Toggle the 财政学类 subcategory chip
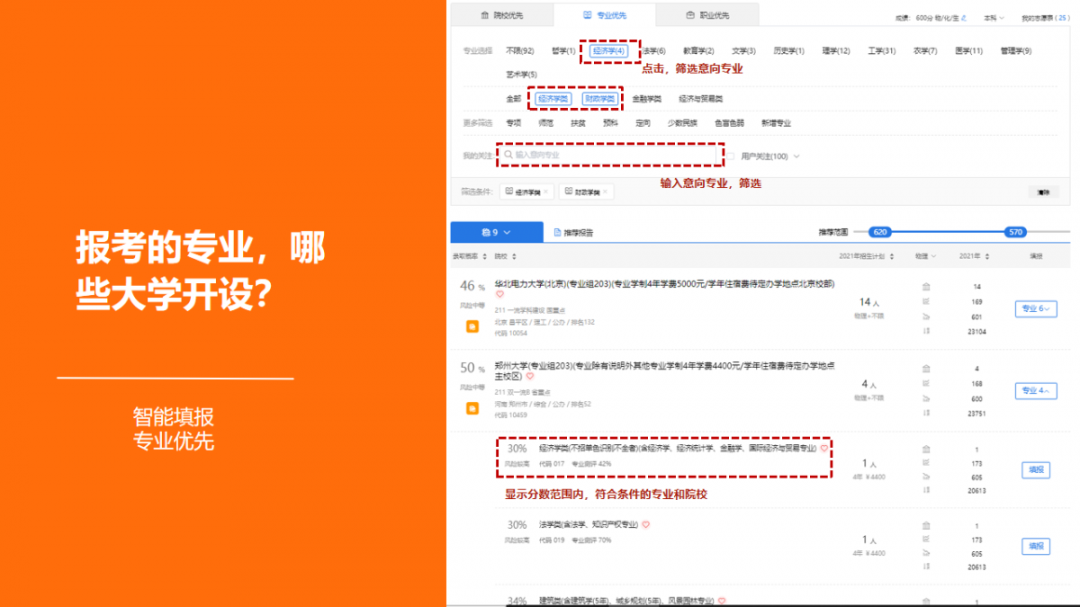 (599, 99)
